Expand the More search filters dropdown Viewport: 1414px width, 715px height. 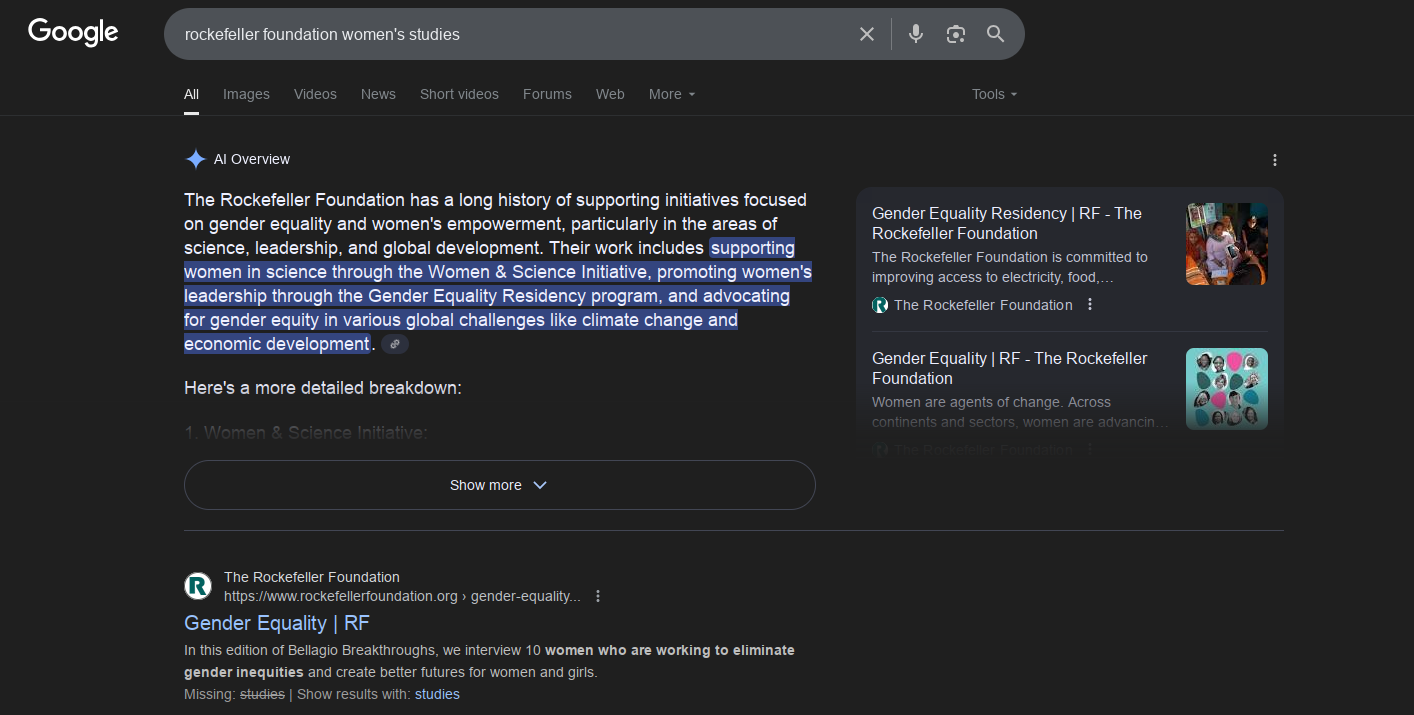coord(672,94)
